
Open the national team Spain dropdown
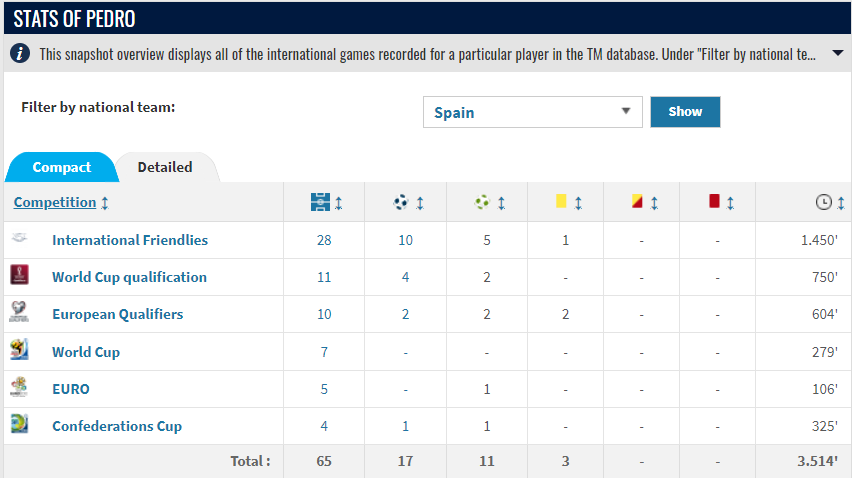(x=532, y=112)
